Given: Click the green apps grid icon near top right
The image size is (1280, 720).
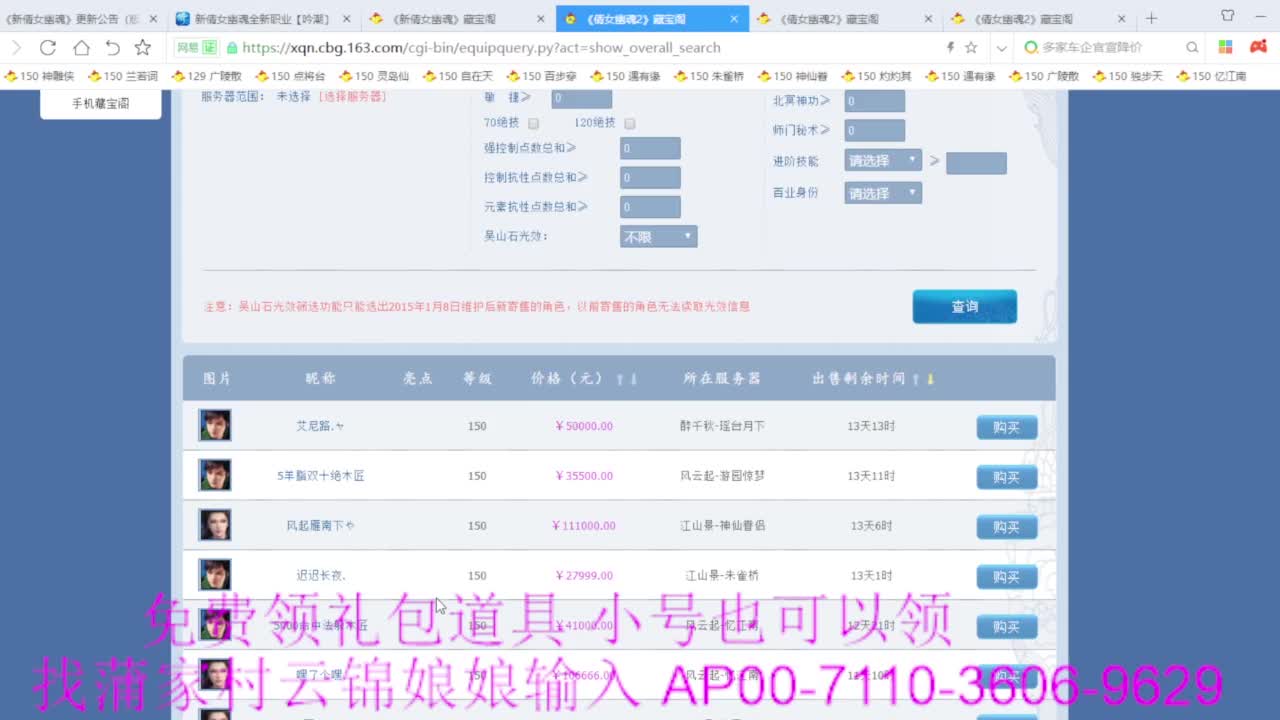Looking at the screenshot, I should click(x=1225, y=46).
